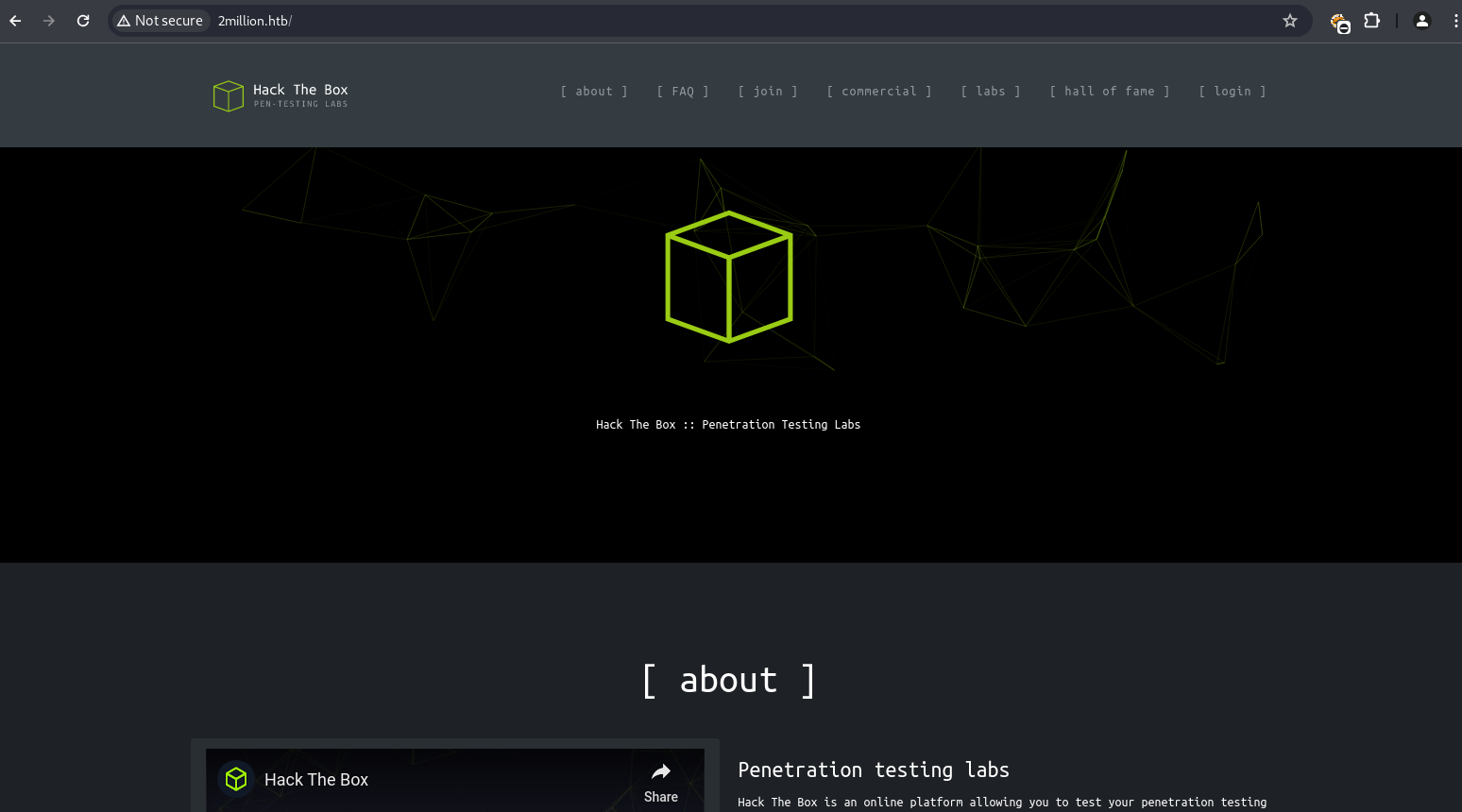This screenshot has width=1462, height=812.
Task: Open the commercial nav link
Action: coord(878,92)
